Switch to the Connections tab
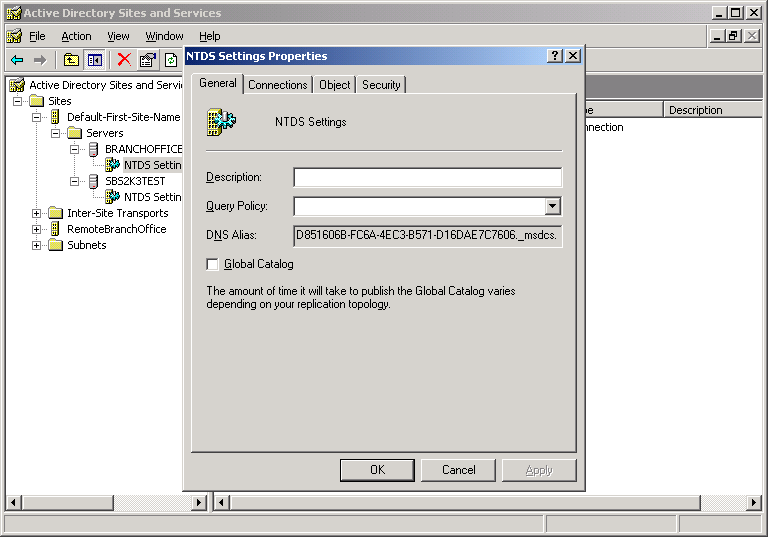 [278, 85]
